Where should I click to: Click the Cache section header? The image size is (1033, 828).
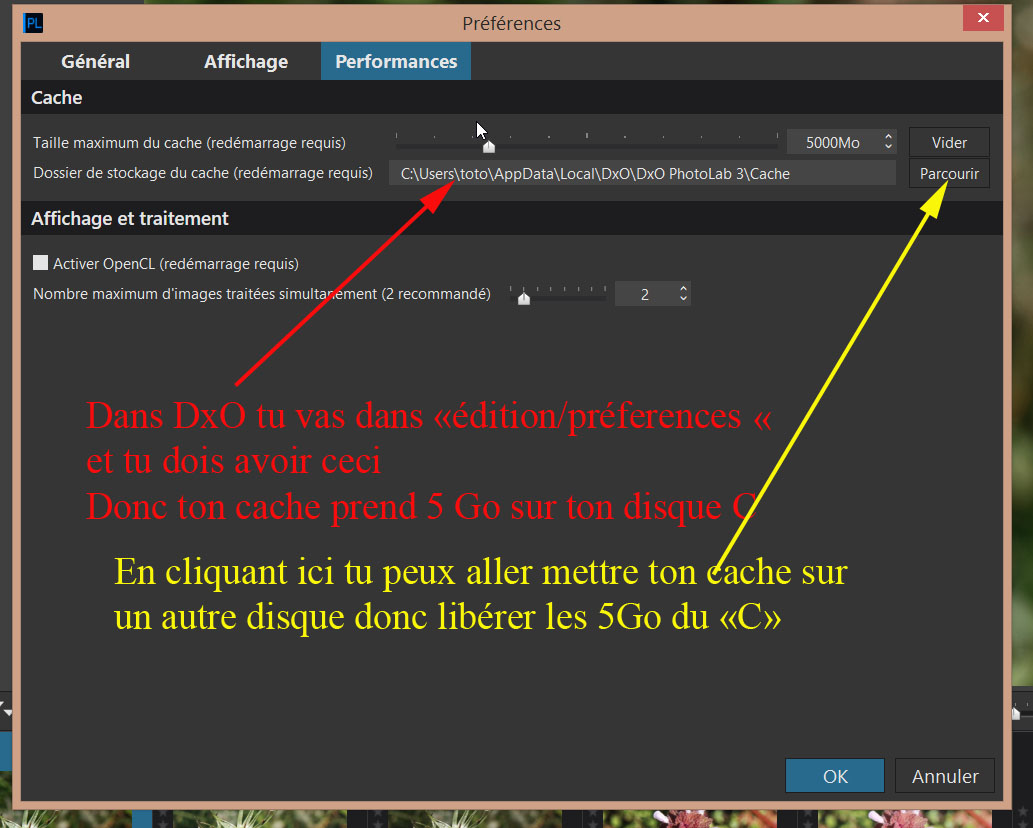(56, 97)
